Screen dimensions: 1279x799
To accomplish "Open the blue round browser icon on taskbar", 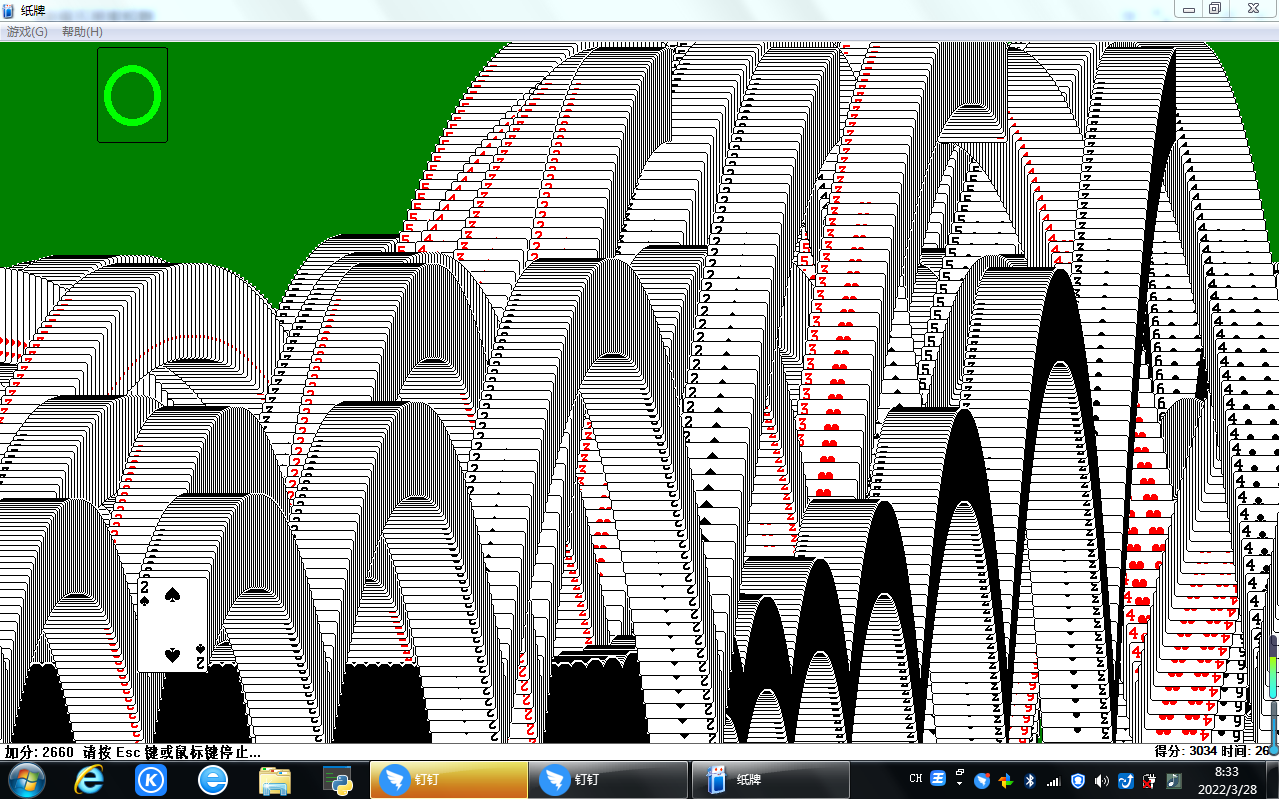I will click(213, 780).
